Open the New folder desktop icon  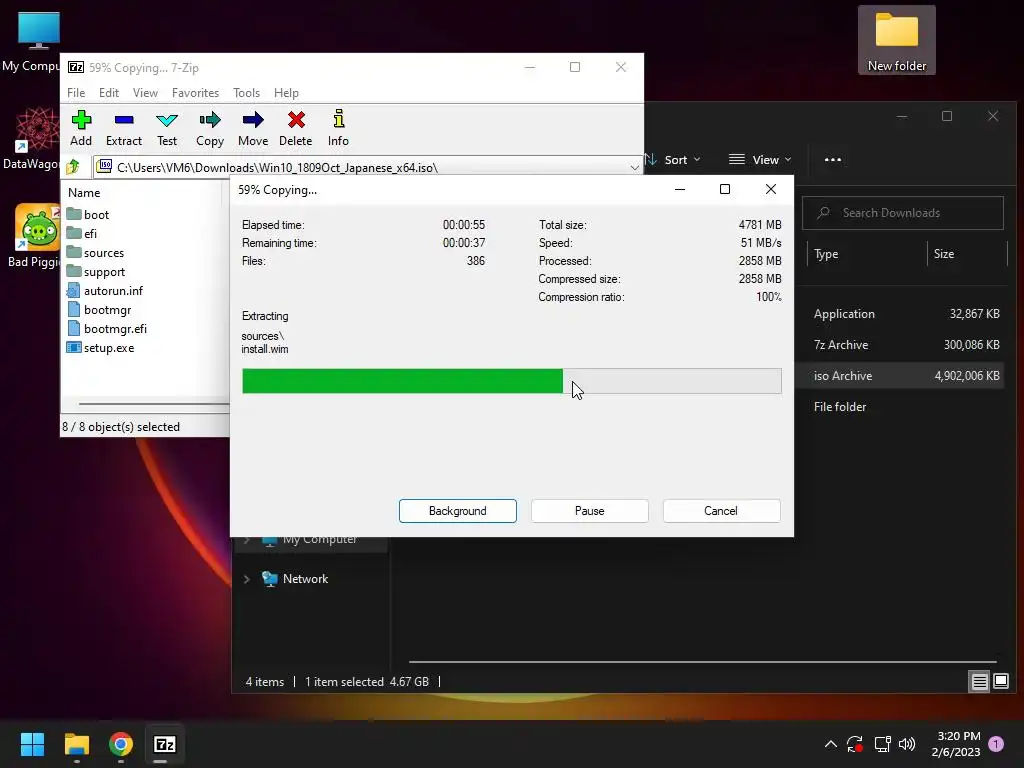(897, 40)
